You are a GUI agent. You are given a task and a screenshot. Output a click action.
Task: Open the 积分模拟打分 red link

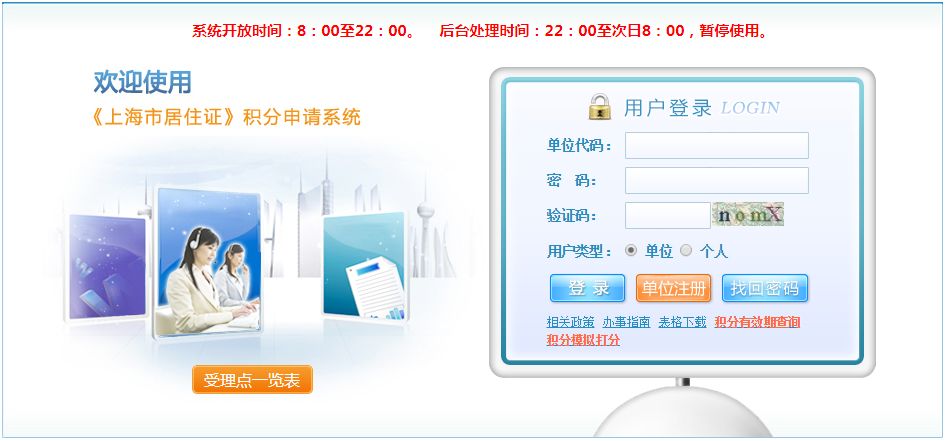click(x=583, y=340)
